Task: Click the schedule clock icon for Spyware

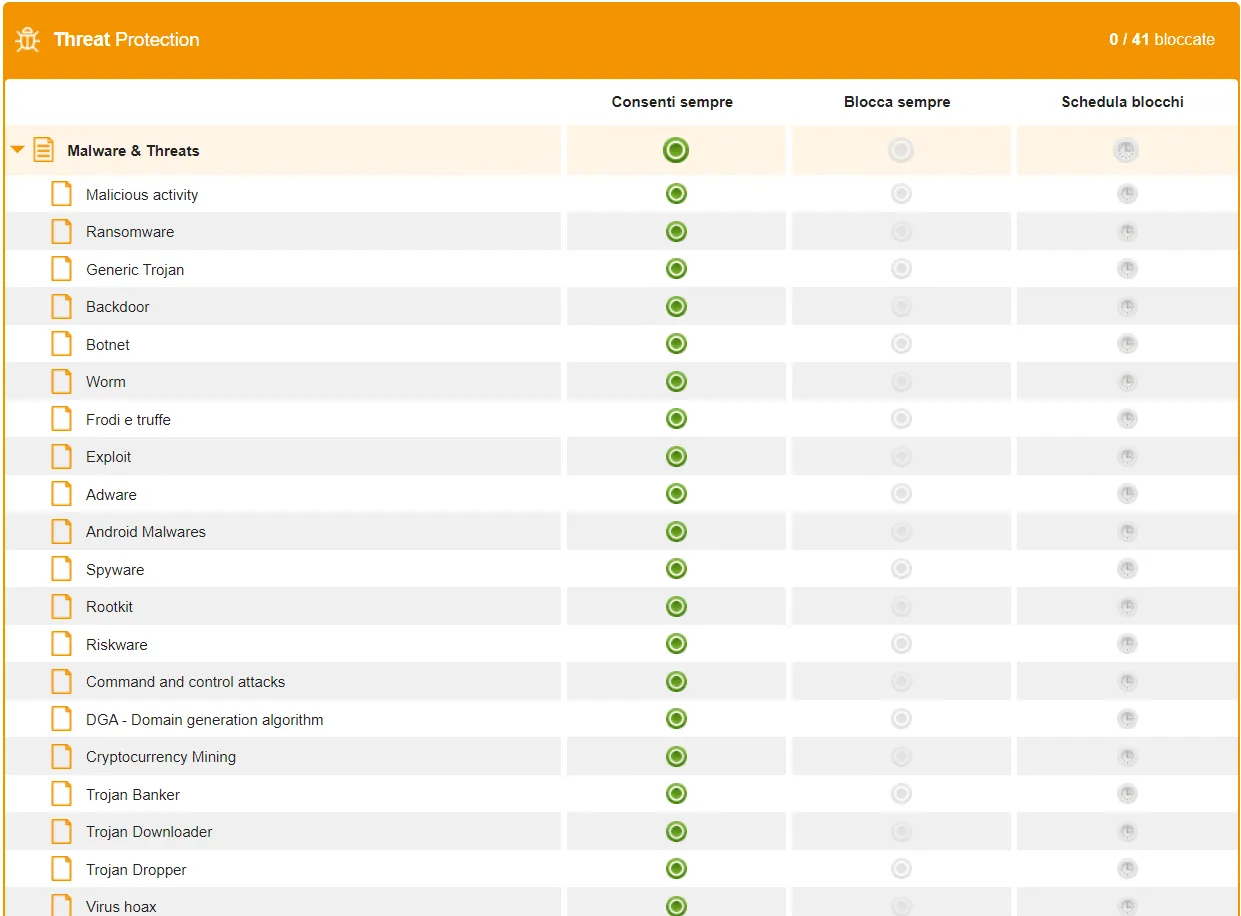Action: coord(1127,569)
